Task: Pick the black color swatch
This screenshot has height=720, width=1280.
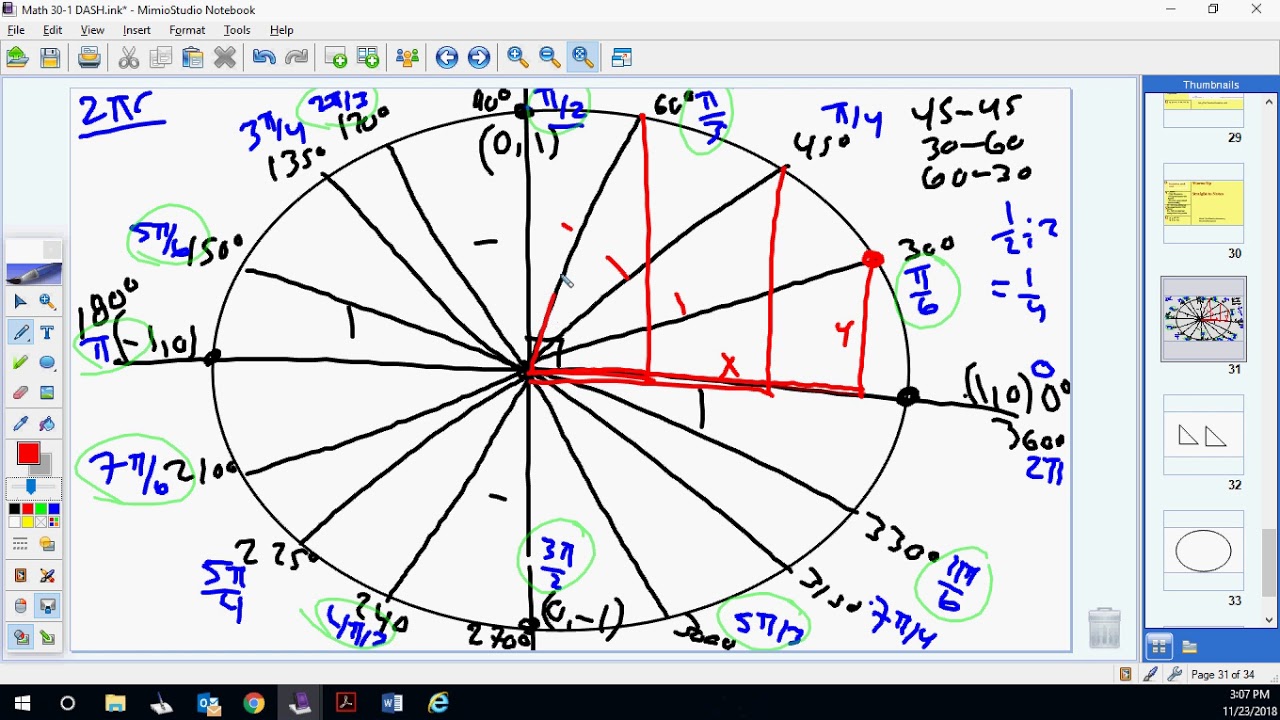Action: pos(15,510)
